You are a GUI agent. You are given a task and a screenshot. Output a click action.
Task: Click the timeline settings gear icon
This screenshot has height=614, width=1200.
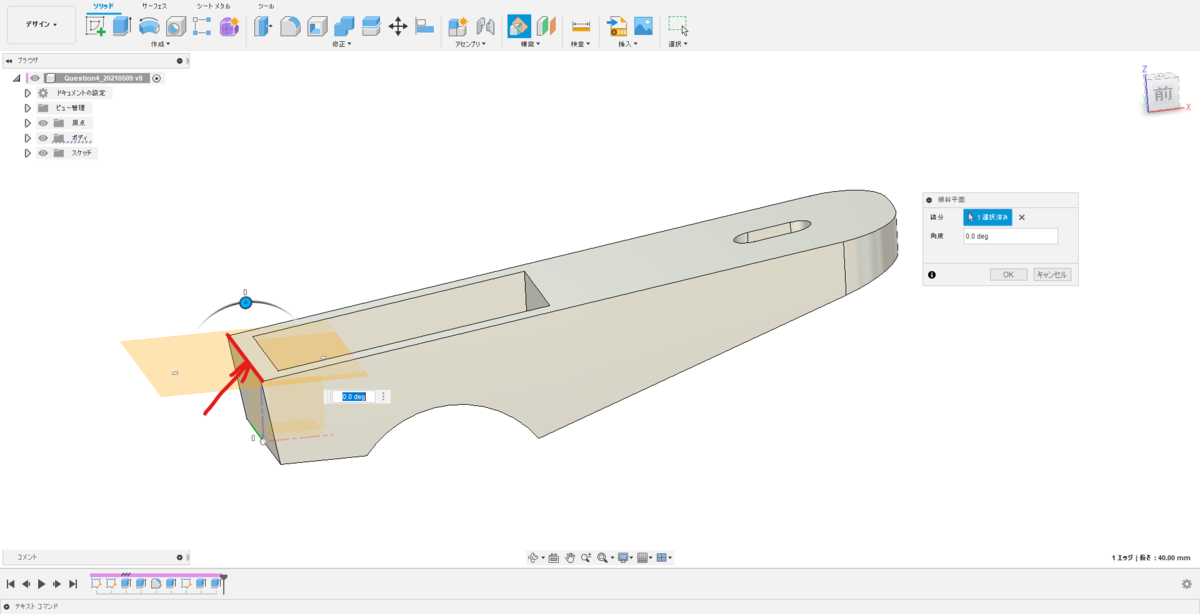(1186, 583)
